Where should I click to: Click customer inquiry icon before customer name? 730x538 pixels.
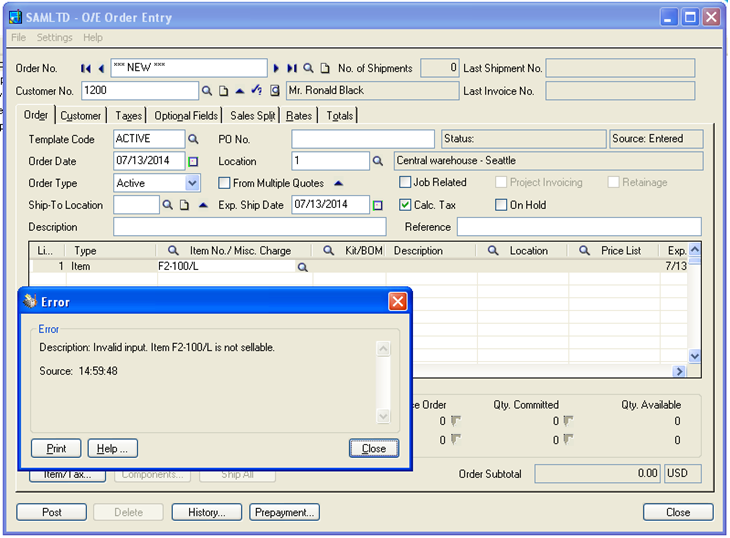275,90
